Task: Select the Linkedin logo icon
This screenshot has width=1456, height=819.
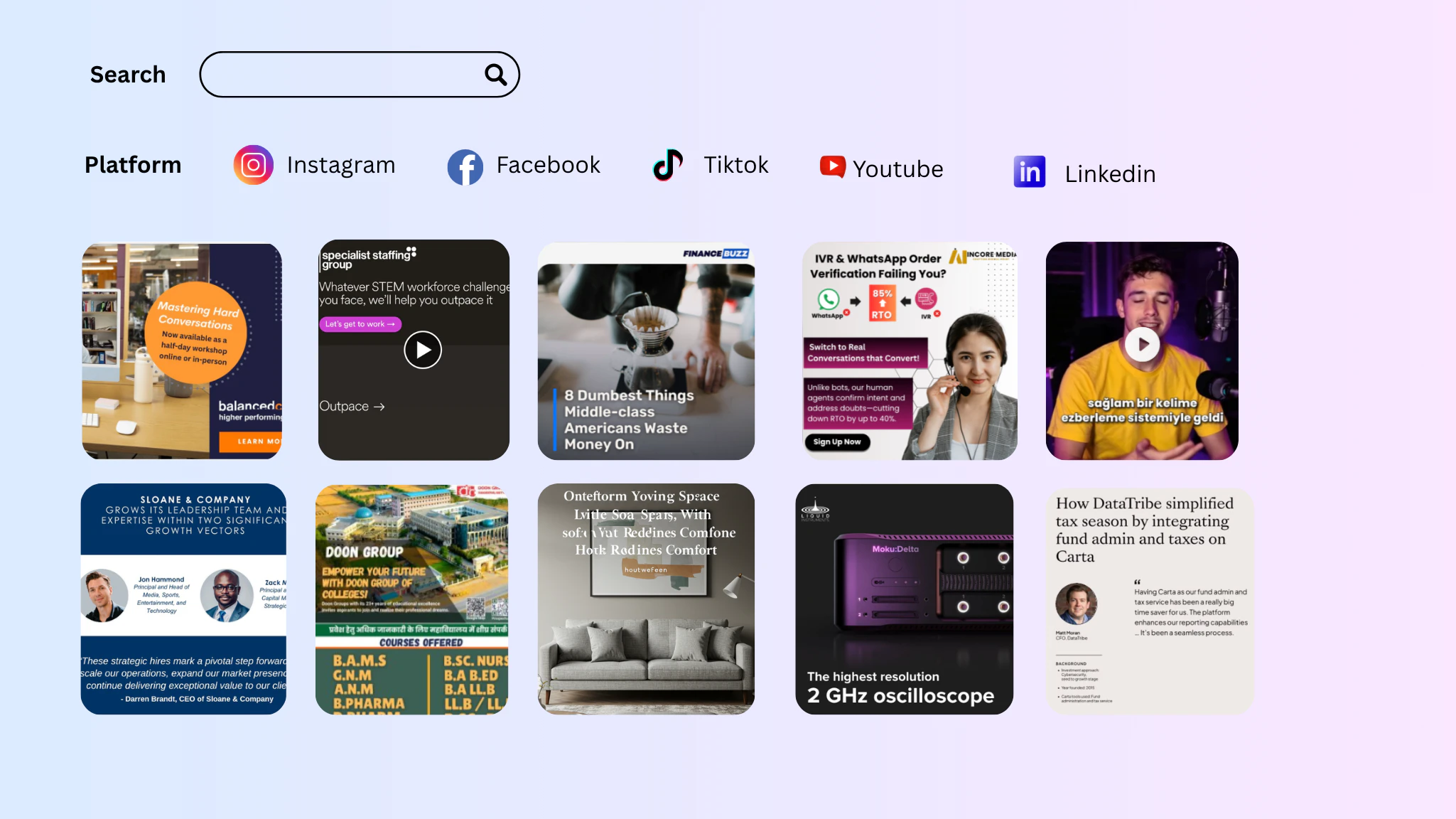Action: coord(1030,171)
